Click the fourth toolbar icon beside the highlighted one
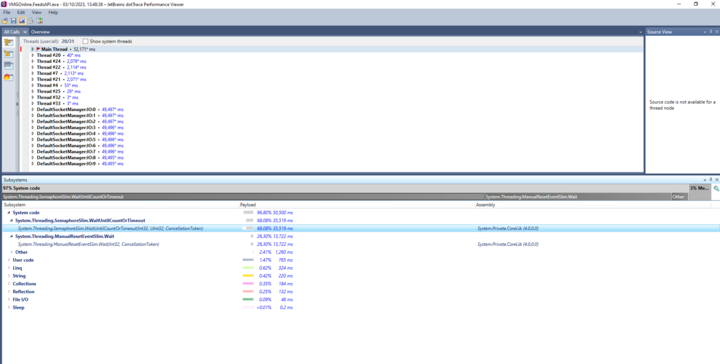Screen dimensions: 720x364 coord(31,21)
